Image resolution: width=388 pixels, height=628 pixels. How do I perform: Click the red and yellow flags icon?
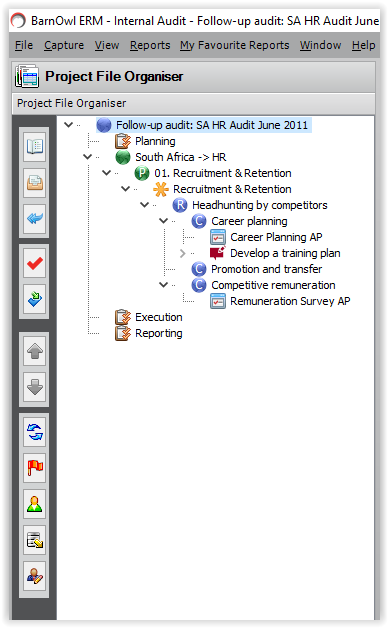click(x=34, y=468)
